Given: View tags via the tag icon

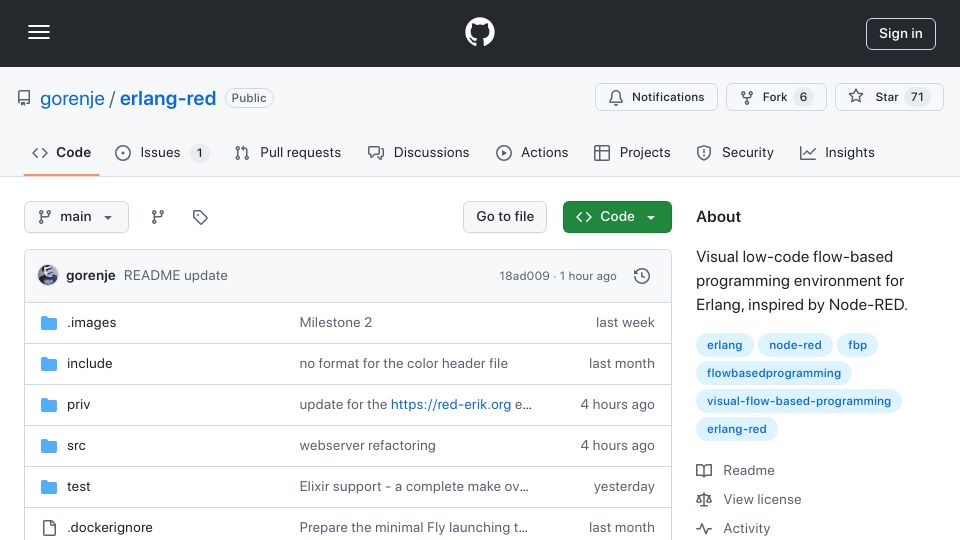Looking at the screenshot, I should coord(200,217).
